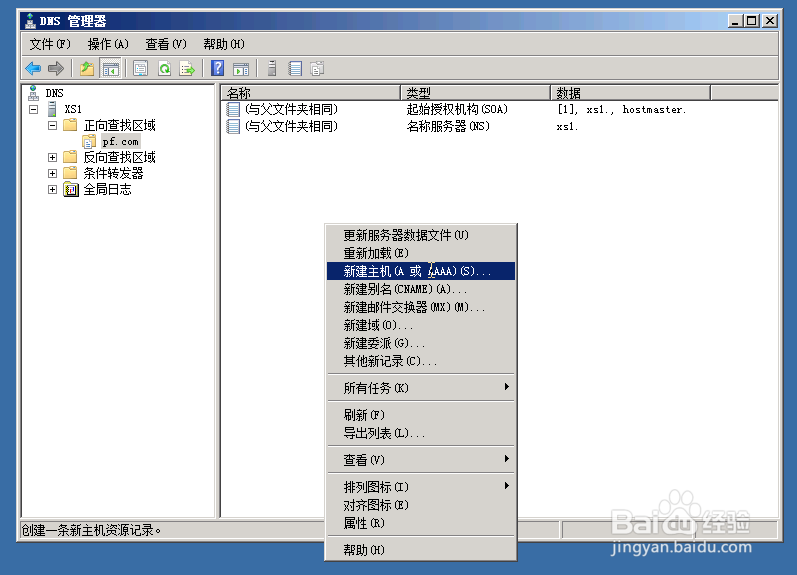Expand the 反向查找区域 node
Image resolution: width=797 pixels, height=575 pixels.
[x=52, y=158]
